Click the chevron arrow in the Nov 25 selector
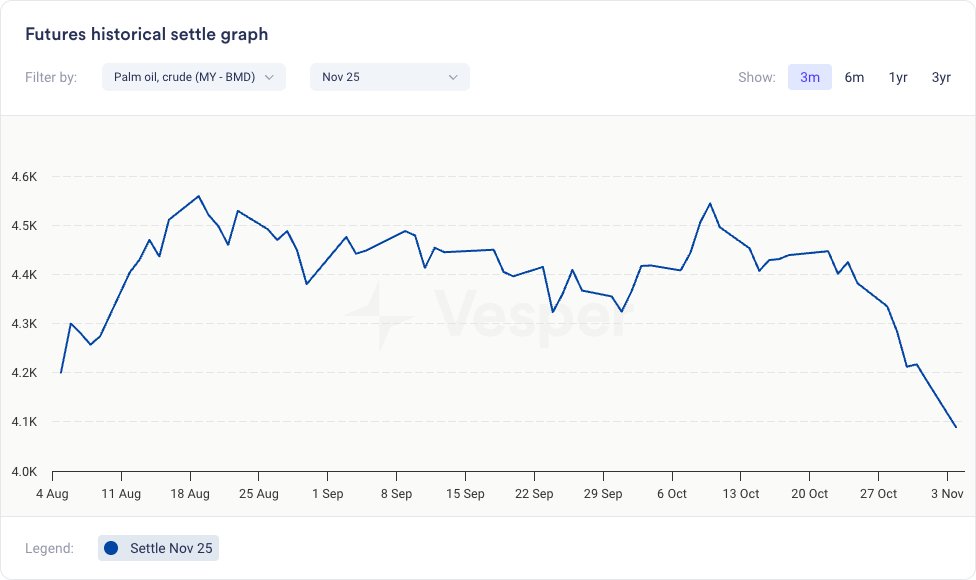This screenshot has height=580, width=976. [x=453, y=77]
